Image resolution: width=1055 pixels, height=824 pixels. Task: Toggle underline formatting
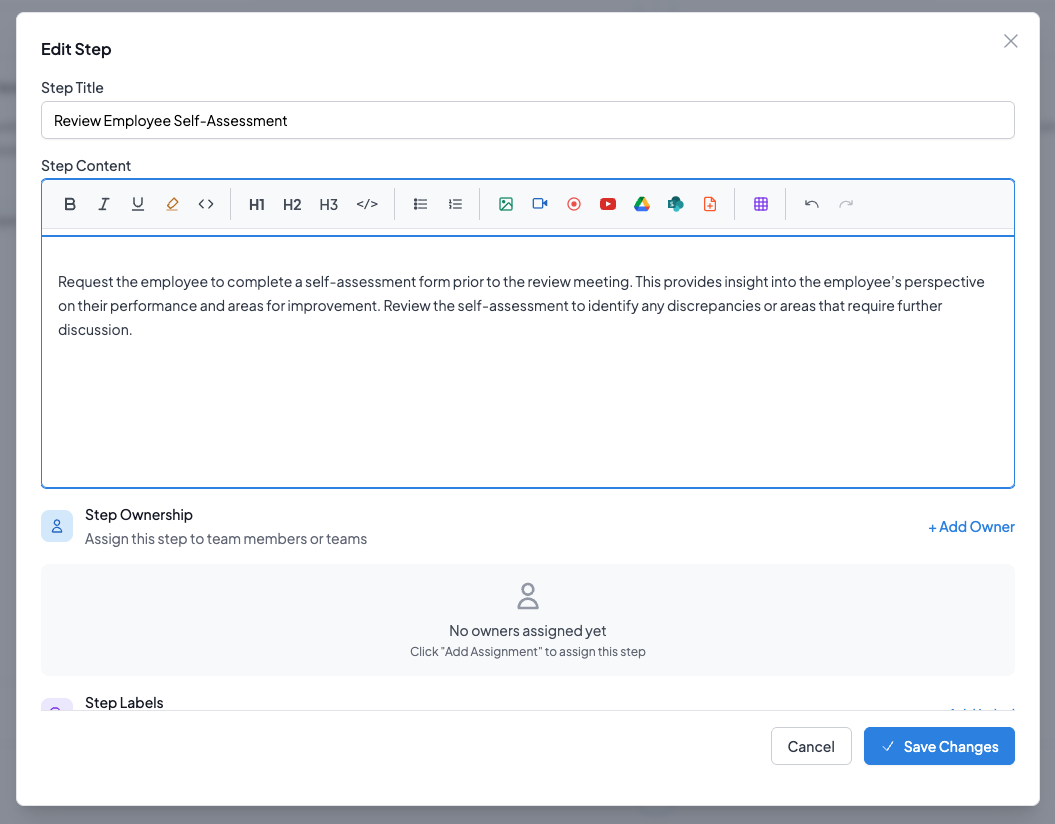138,204
